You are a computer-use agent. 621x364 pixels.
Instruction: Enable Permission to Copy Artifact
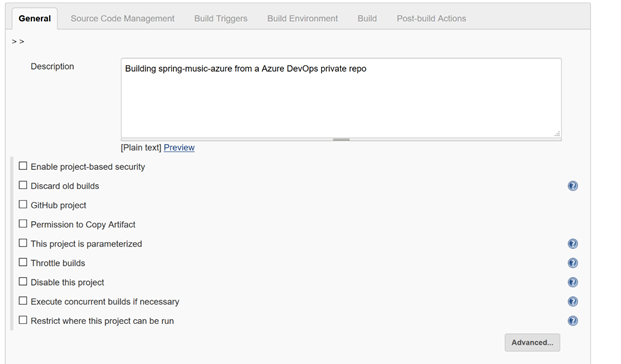click(x=23, y=224)
